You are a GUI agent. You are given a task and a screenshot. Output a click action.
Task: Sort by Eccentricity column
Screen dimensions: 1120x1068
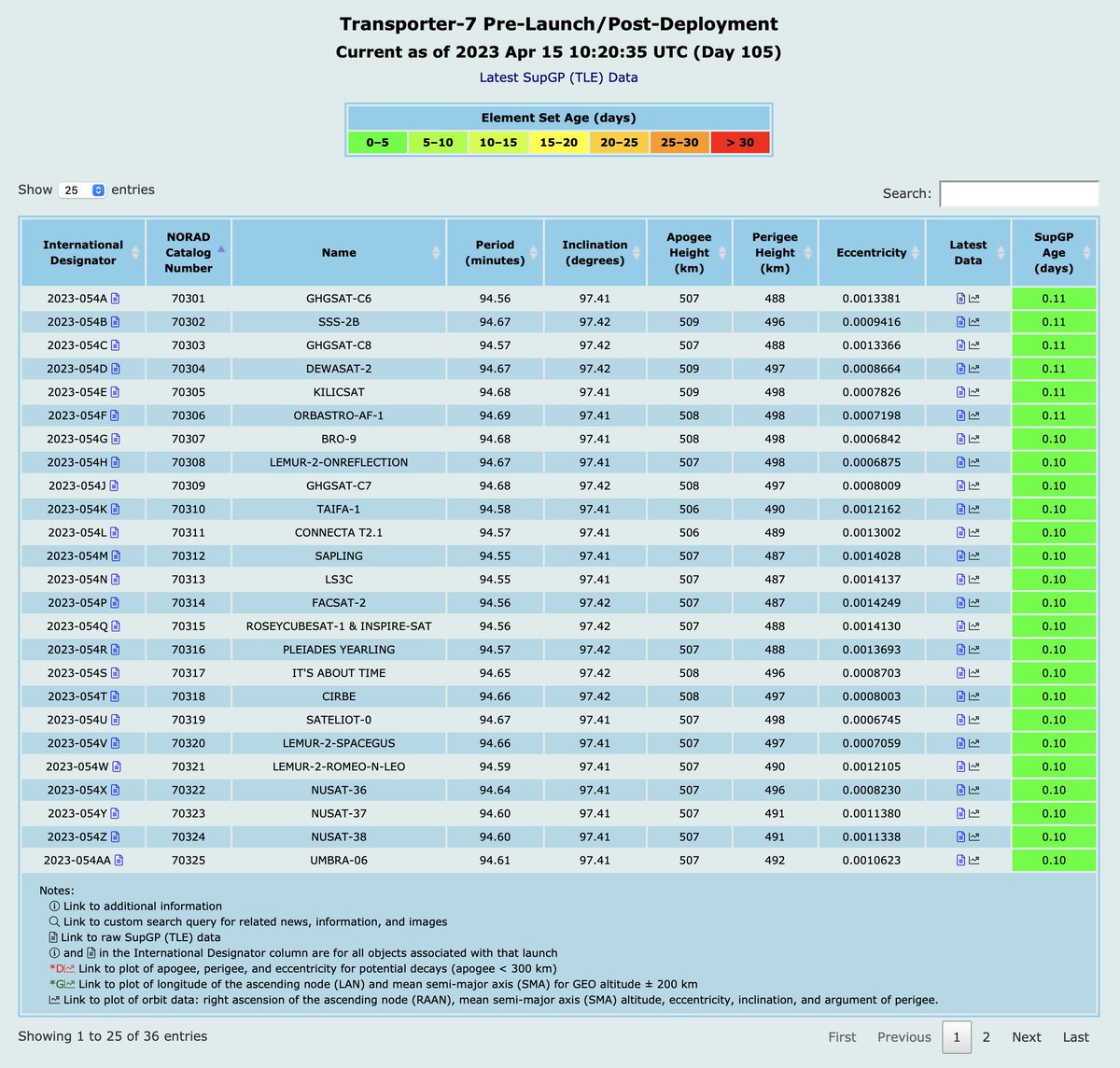pos(872,252)
